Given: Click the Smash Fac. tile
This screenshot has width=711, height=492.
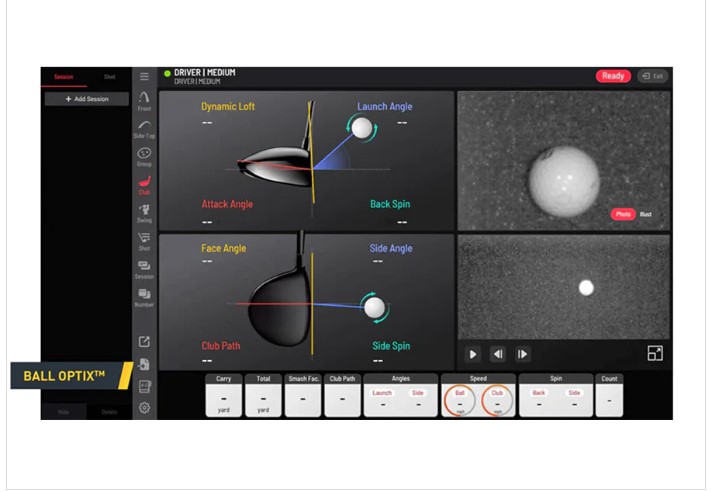Looking at the screenshot, I should coord(303,395).
